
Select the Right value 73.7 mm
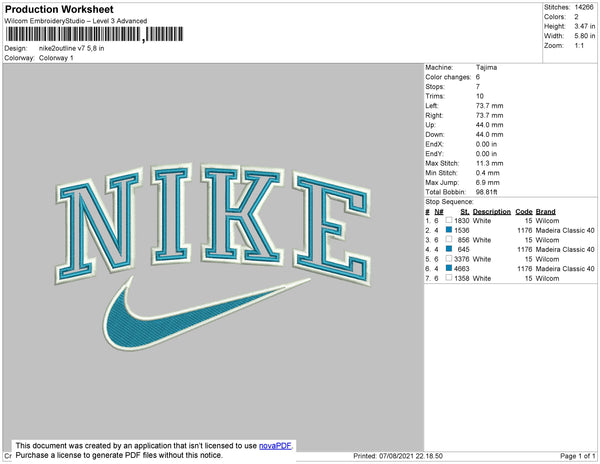tap(489, 115)
